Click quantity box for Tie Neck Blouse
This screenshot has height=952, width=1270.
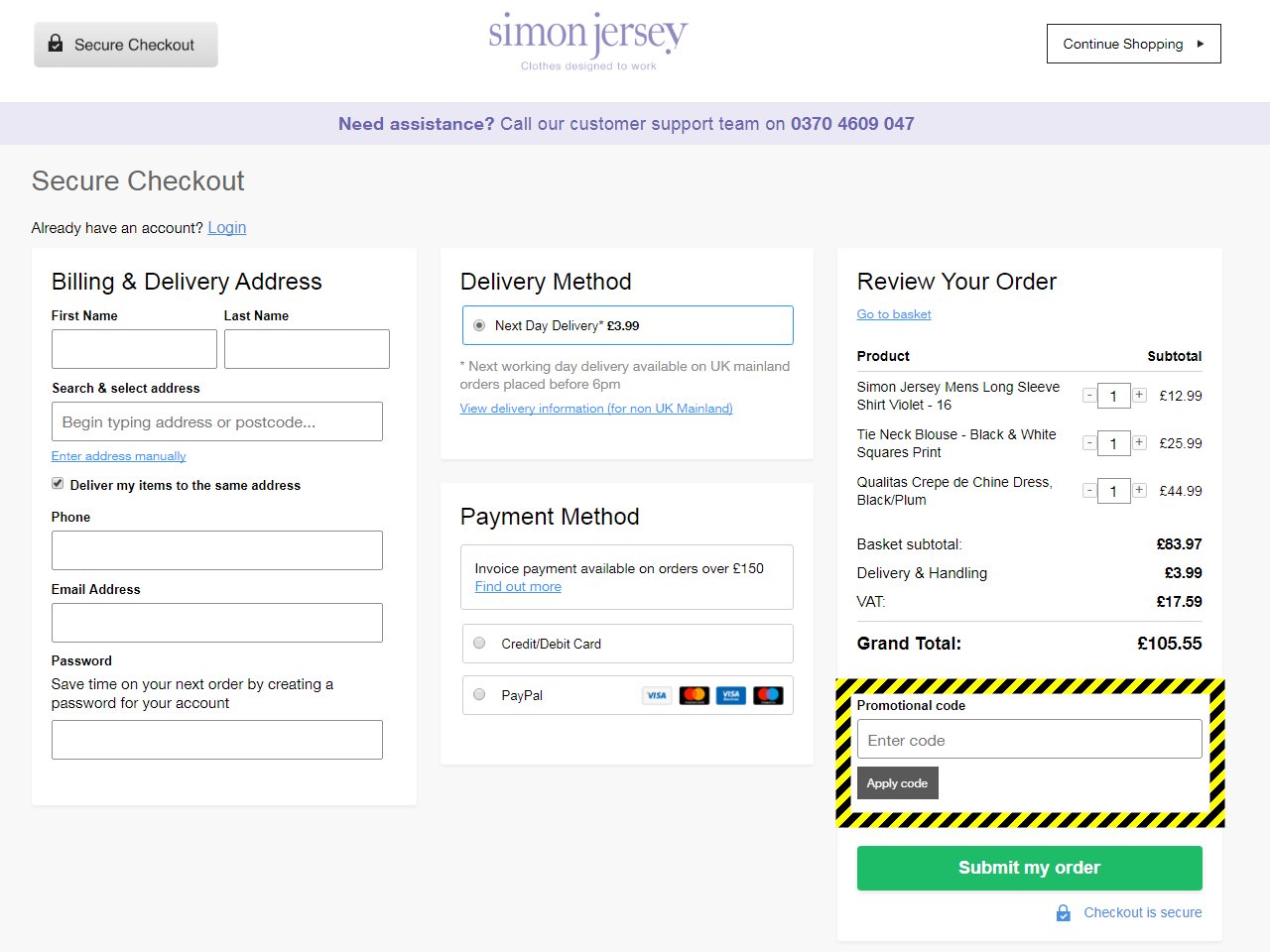click(x=1114, y=443)
